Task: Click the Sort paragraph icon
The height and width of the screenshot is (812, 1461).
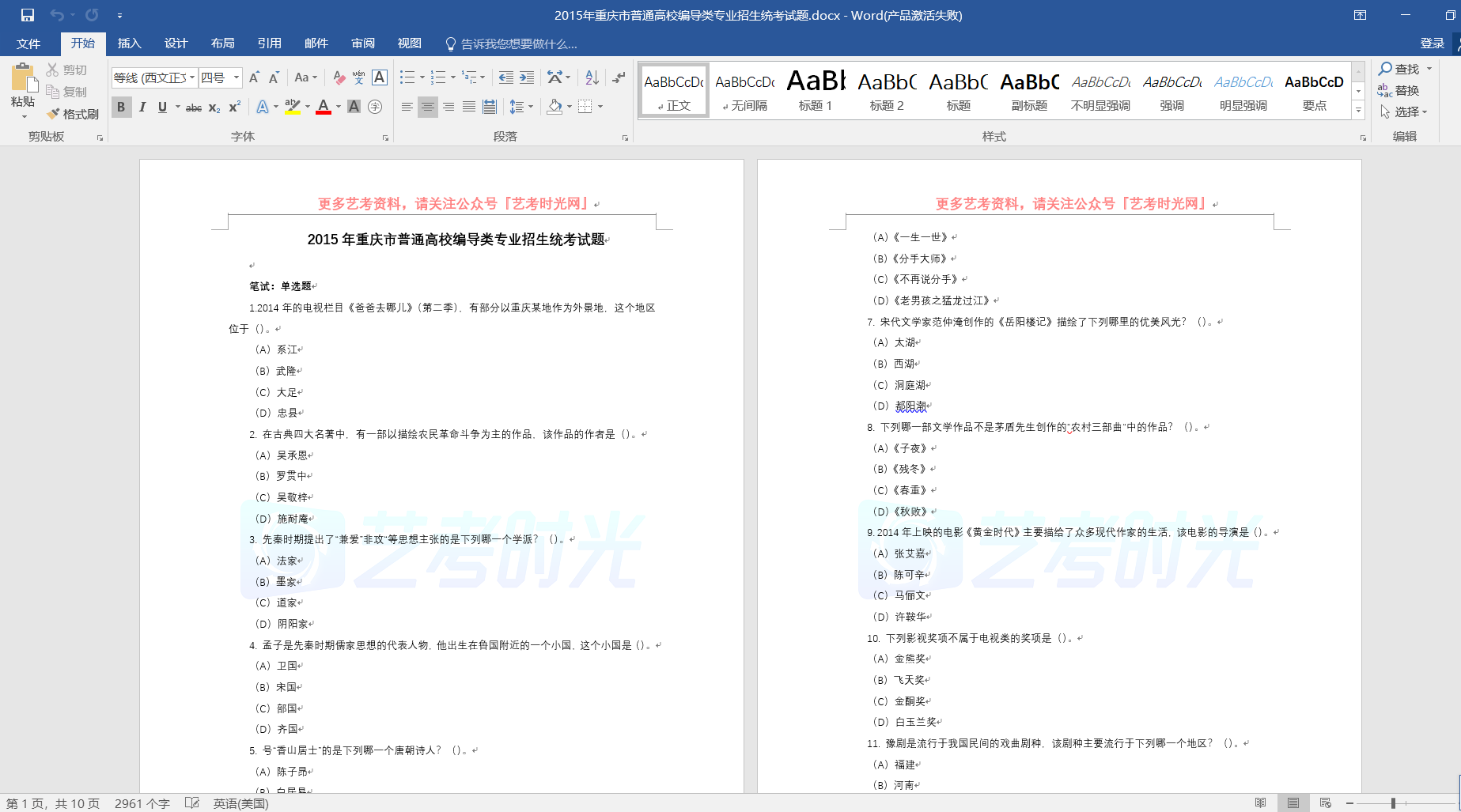Action: pyautogui.click(x=592, y=77)
